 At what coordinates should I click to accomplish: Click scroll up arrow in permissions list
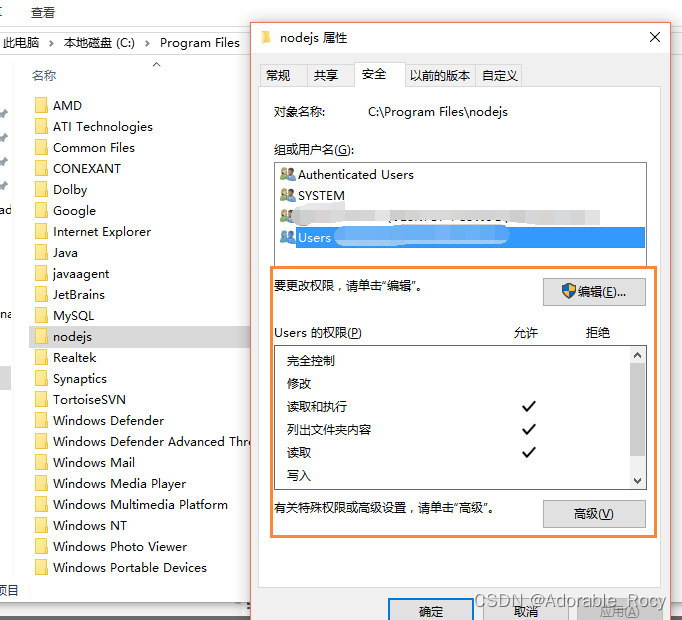coord(638,355)
